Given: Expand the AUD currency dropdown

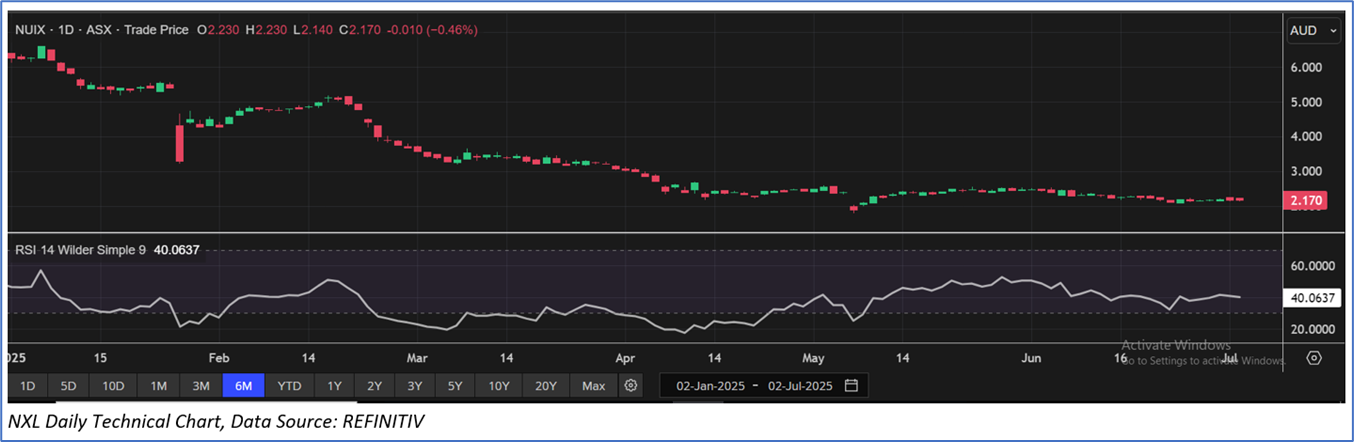Looking at the screenshot, I should click(x=1314, y=31).
